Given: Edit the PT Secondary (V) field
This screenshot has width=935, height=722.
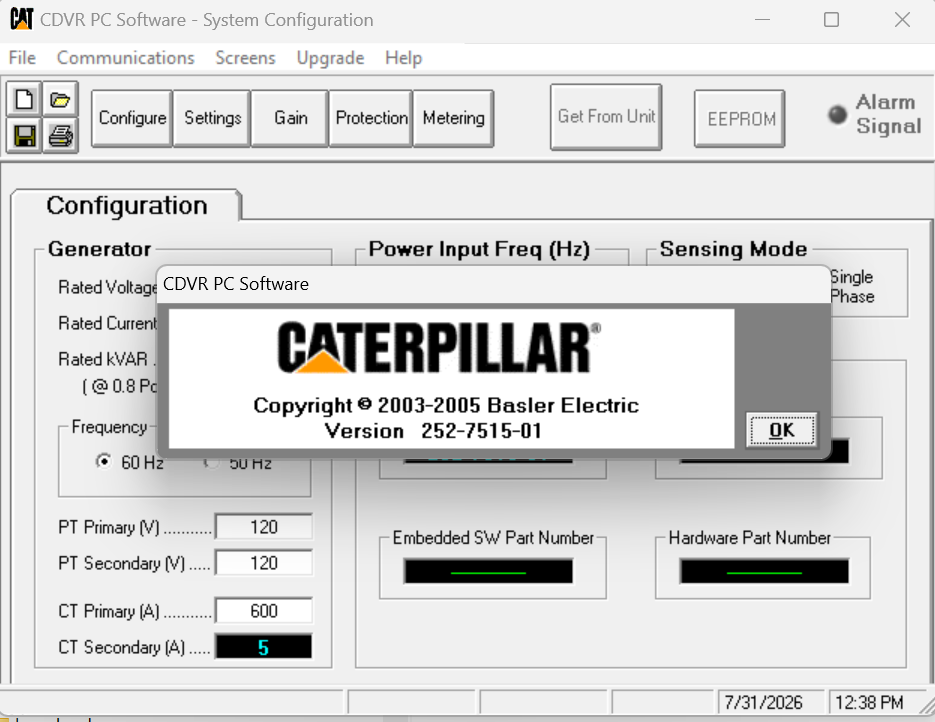Looking at the screenshot, I should [x=264, y=563].
